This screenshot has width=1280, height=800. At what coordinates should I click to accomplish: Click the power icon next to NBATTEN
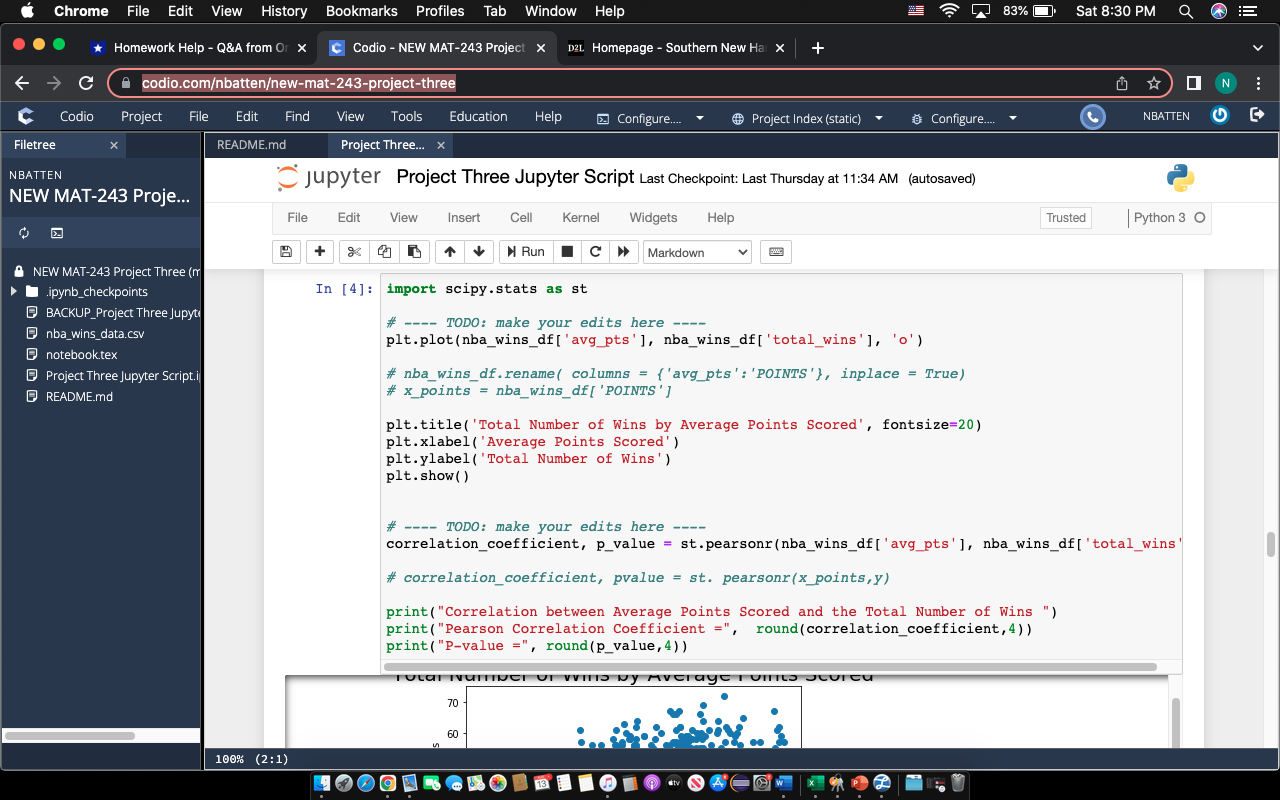[1219, 116]
